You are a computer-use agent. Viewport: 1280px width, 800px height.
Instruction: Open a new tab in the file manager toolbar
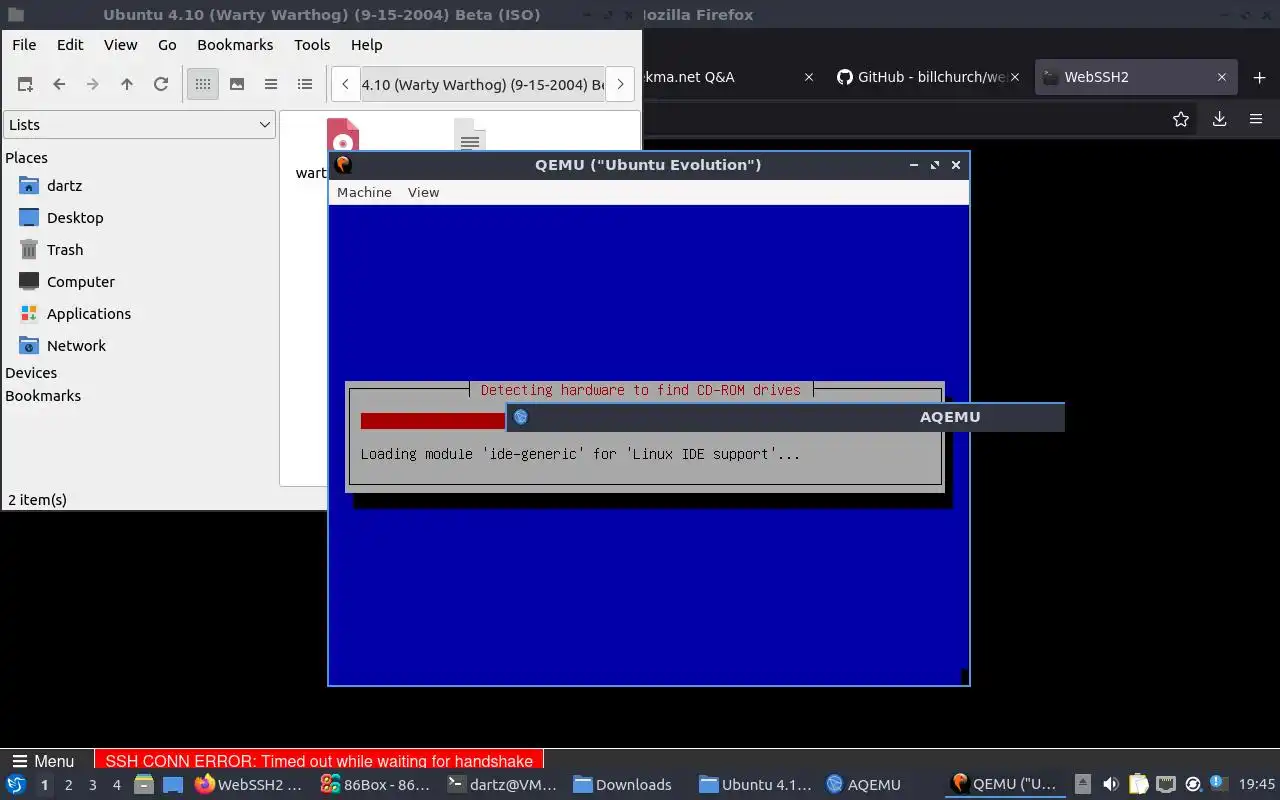tap(25, 85)
